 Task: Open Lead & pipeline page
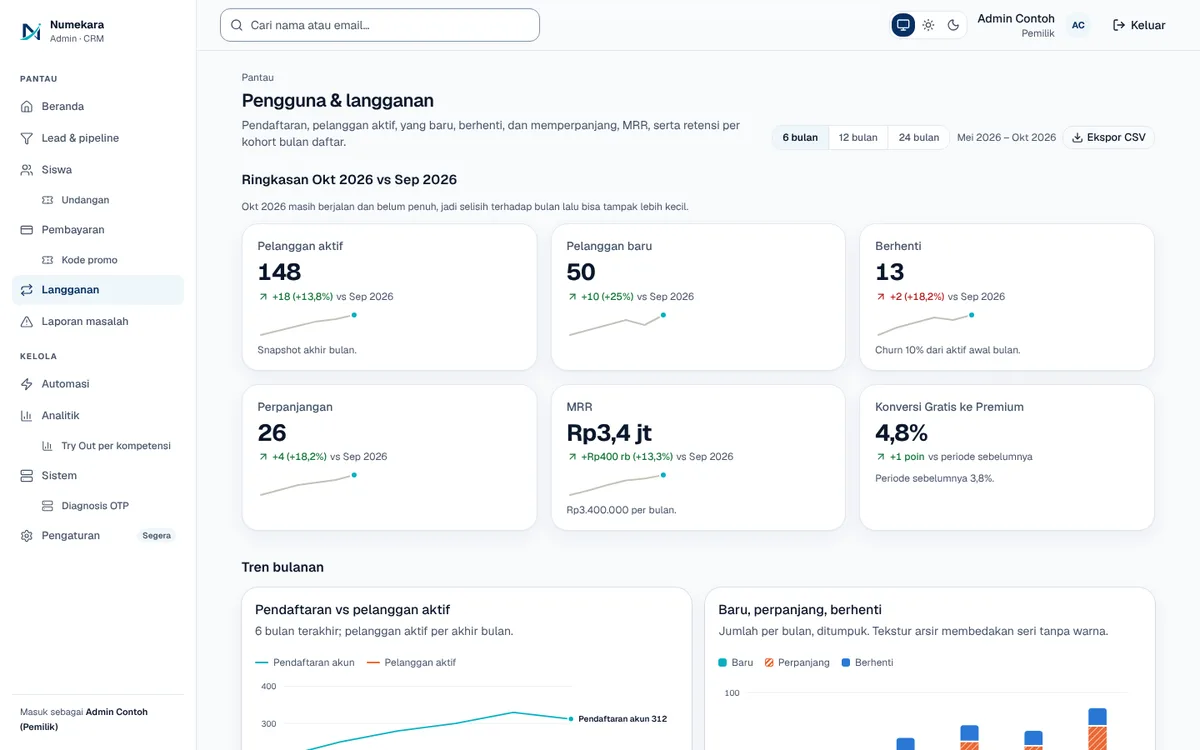coord(98,138)
